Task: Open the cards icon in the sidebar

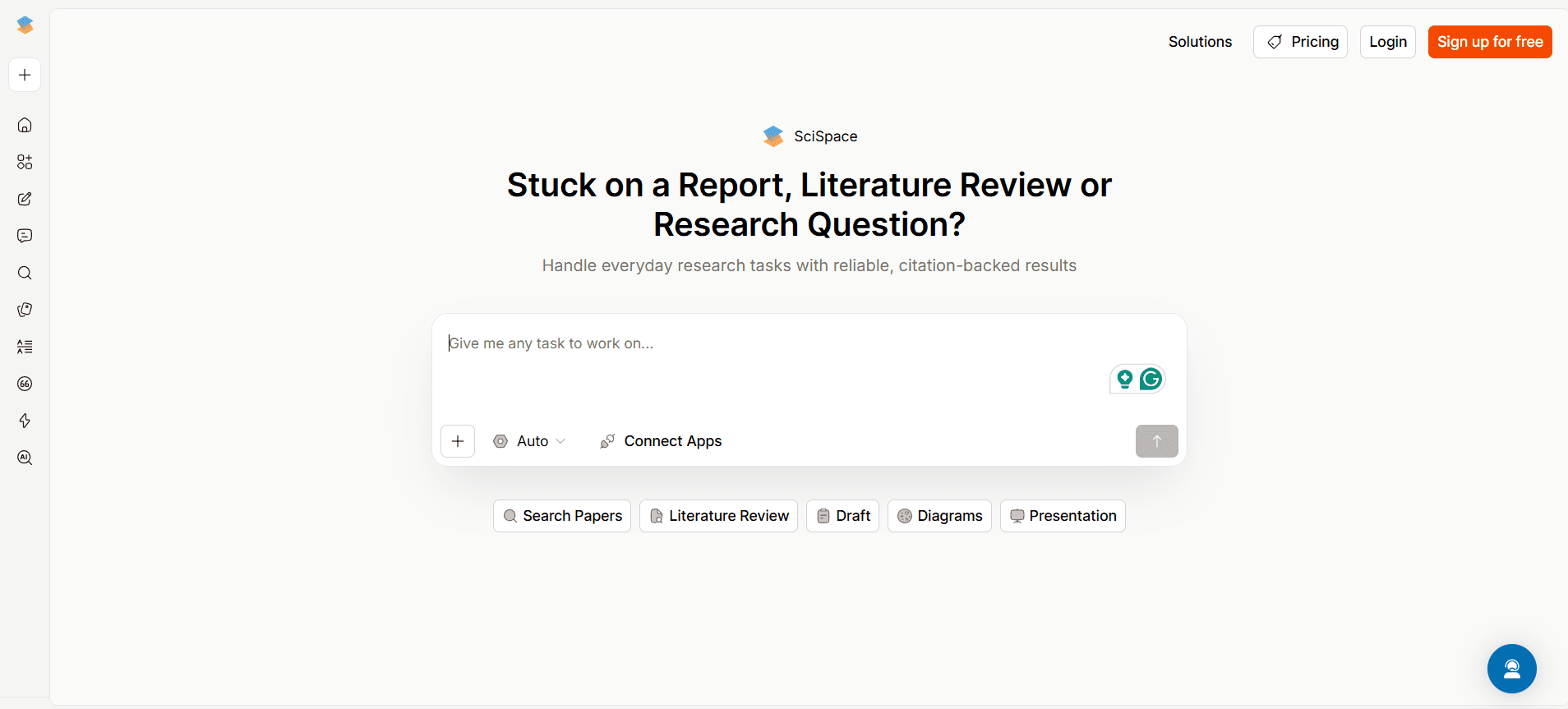Action: click(25, 310)
